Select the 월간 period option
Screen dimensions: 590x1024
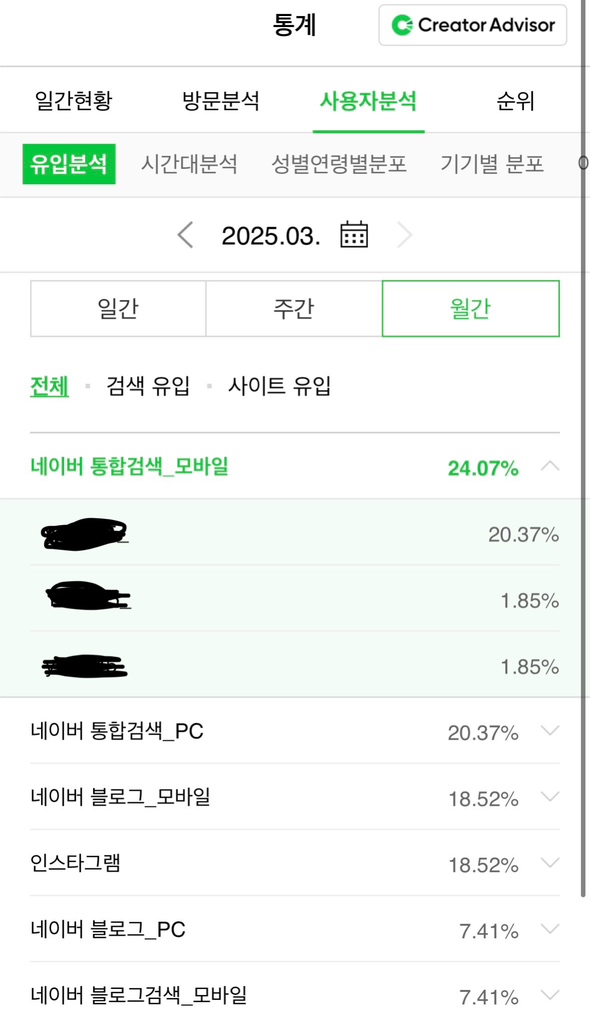click(470, 308)
